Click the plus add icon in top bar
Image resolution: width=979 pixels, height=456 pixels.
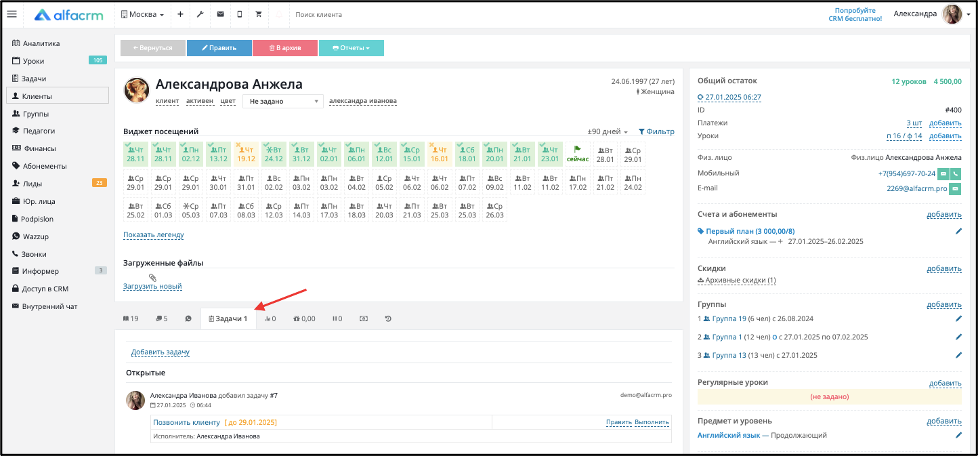180,14
